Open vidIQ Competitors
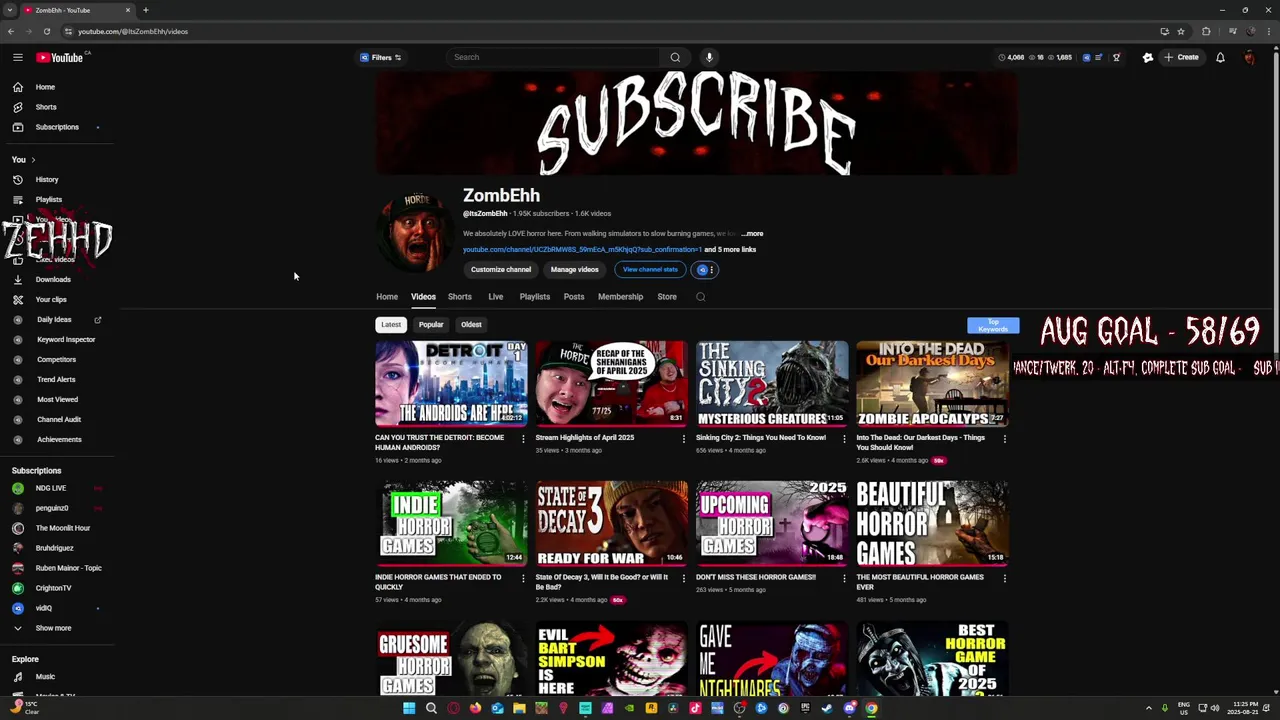Image resolution: width=1280 pixels, height=720 pixels. (56, 359)
